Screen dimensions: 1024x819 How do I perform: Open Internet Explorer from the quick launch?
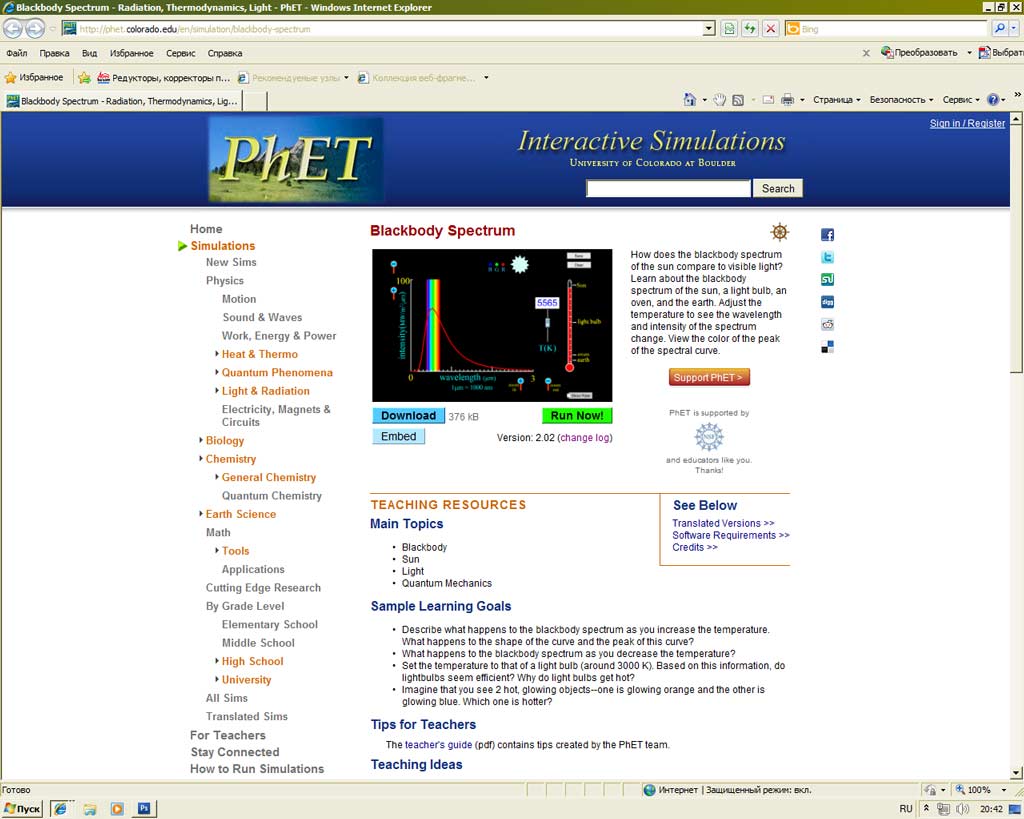61,809
